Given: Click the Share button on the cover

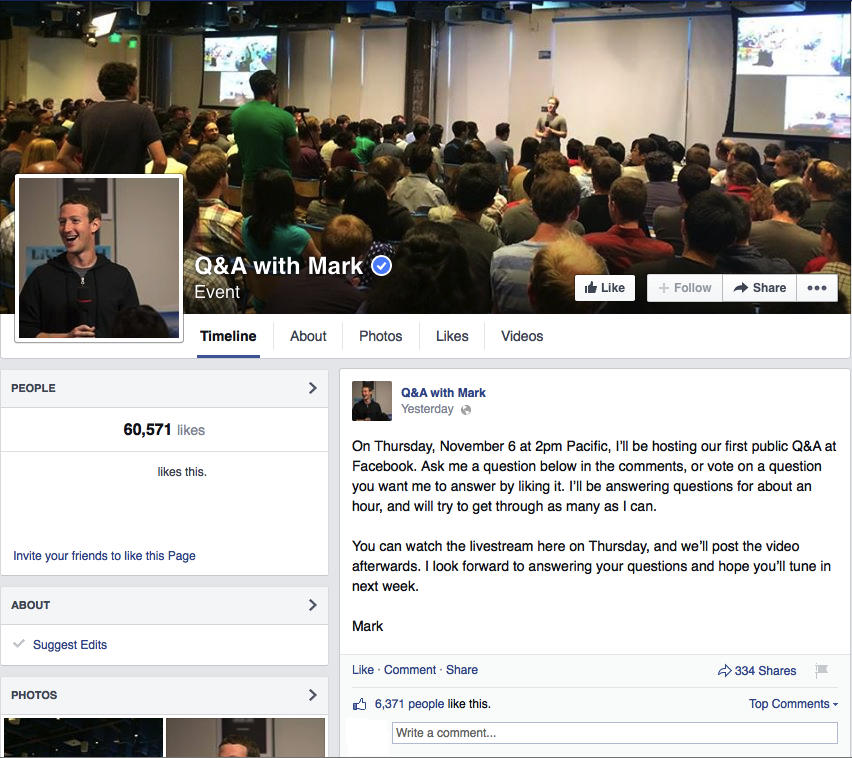Looking at the screenshot, I should (760, 288).
